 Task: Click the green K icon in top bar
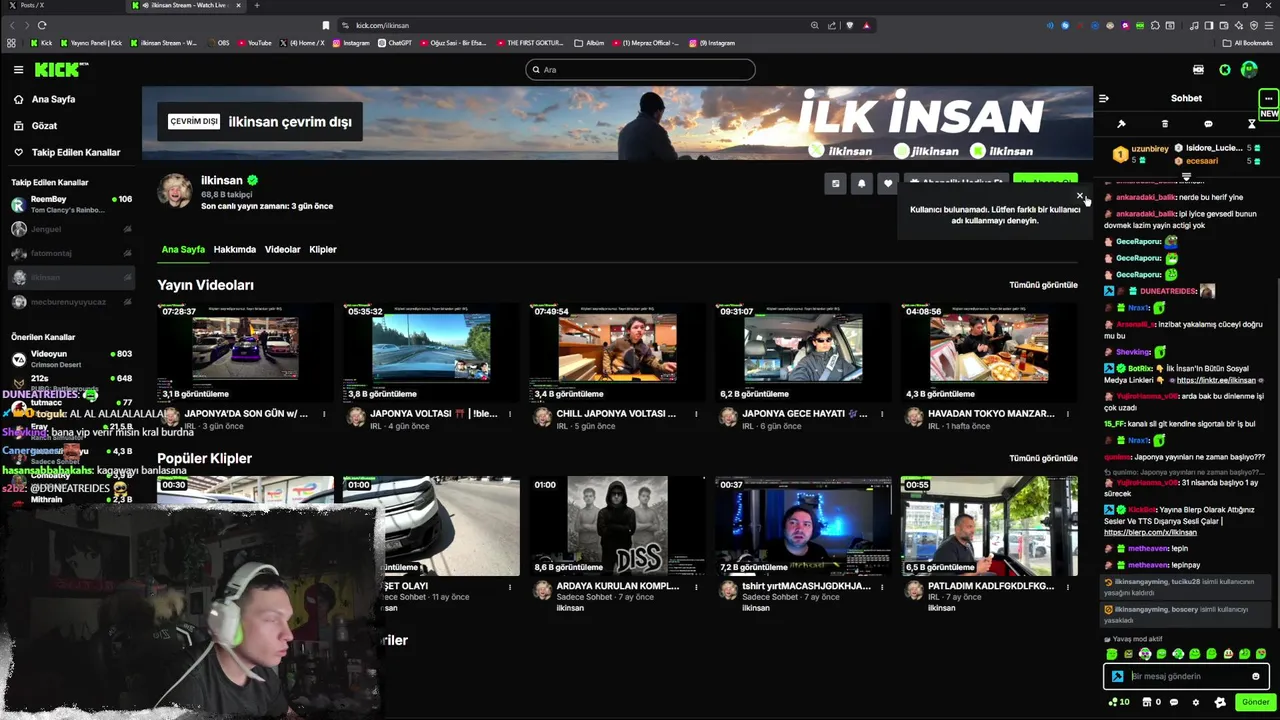pos(1225,70)
